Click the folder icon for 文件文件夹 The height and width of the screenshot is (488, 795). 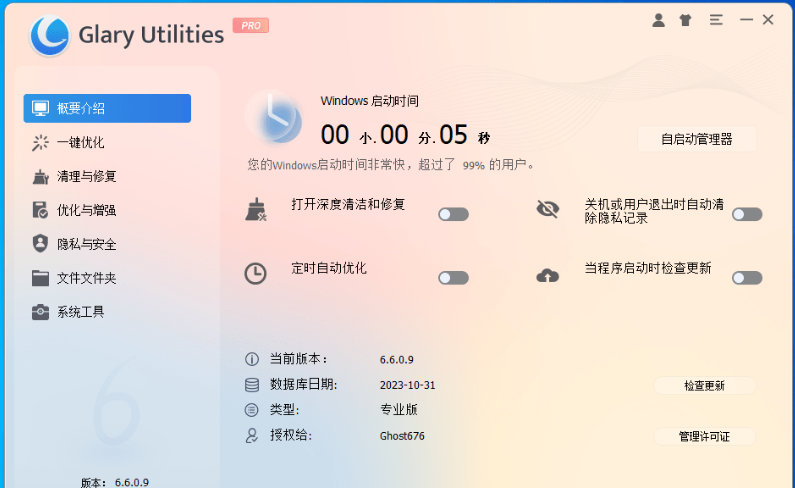[x=40, y=278]
